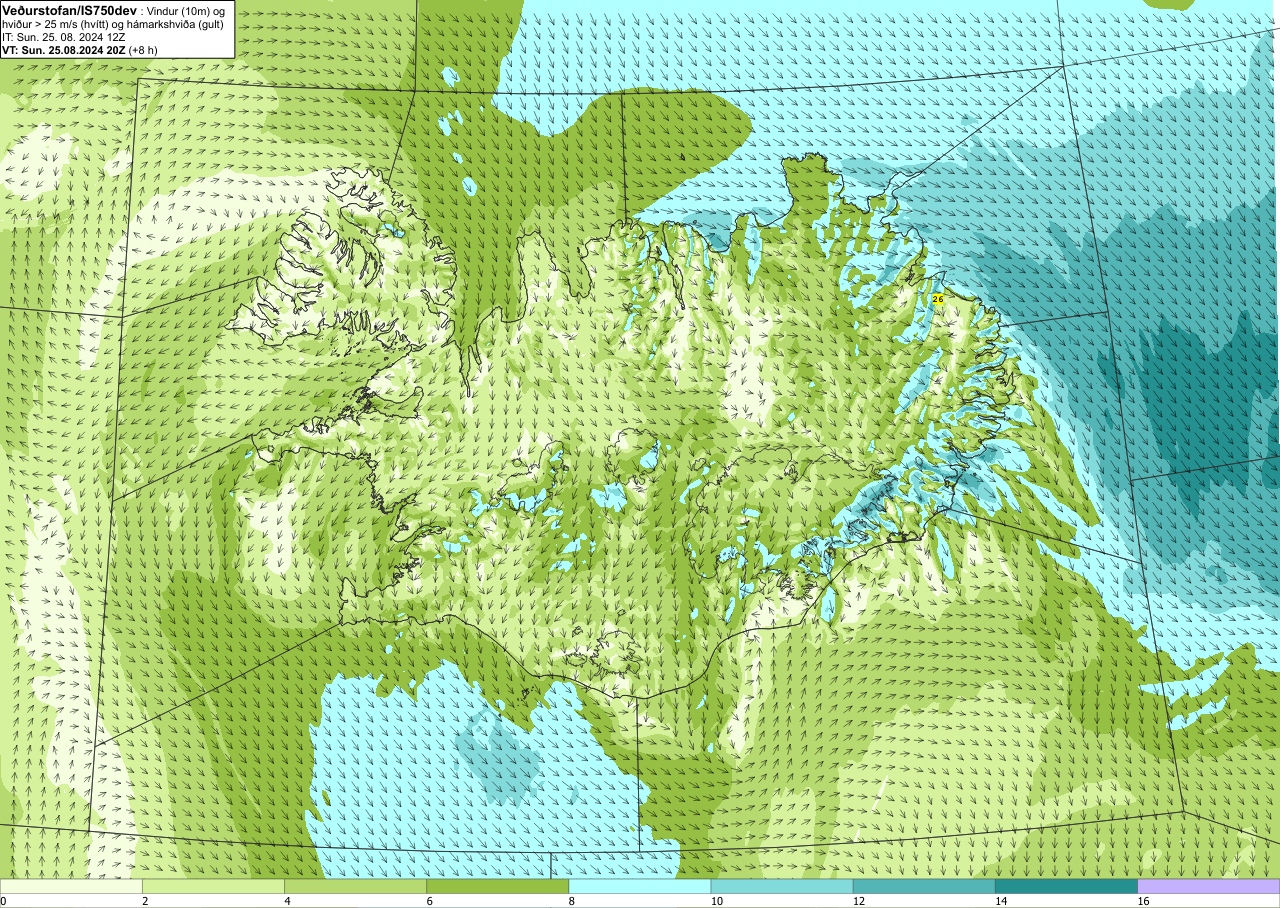This screenshot has width=1280, height=908.
Task: Click the dark green 6–8 legend swatch
Action: [497, 886]
